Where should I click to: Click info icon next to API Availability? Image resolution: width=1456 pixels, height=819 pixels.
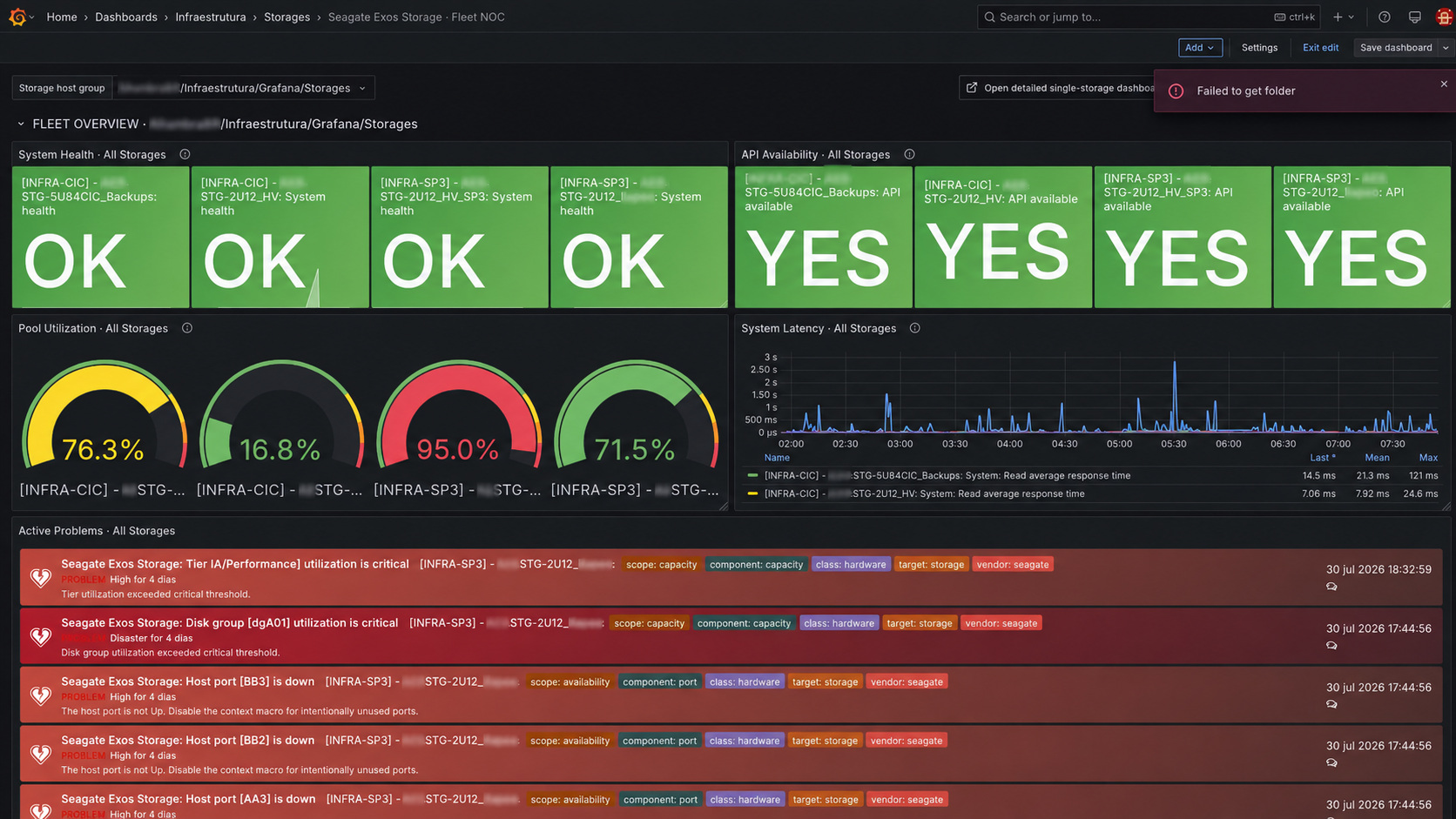pos(909,154)
